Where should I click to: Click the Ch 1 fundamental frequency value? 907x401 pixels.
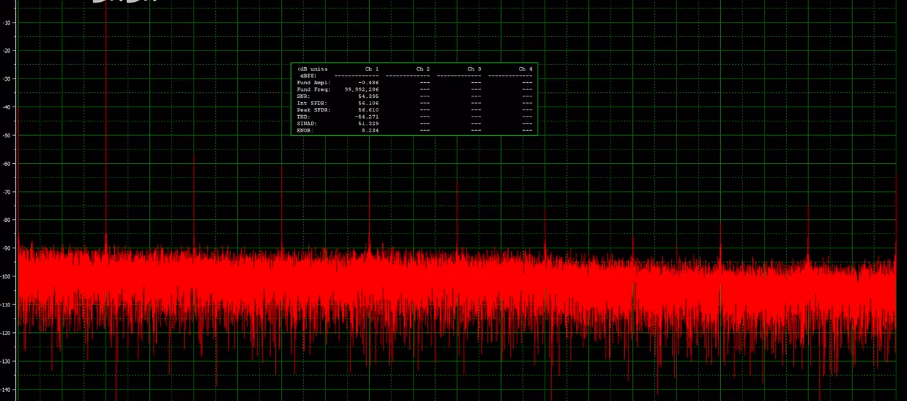pos(362,90)
